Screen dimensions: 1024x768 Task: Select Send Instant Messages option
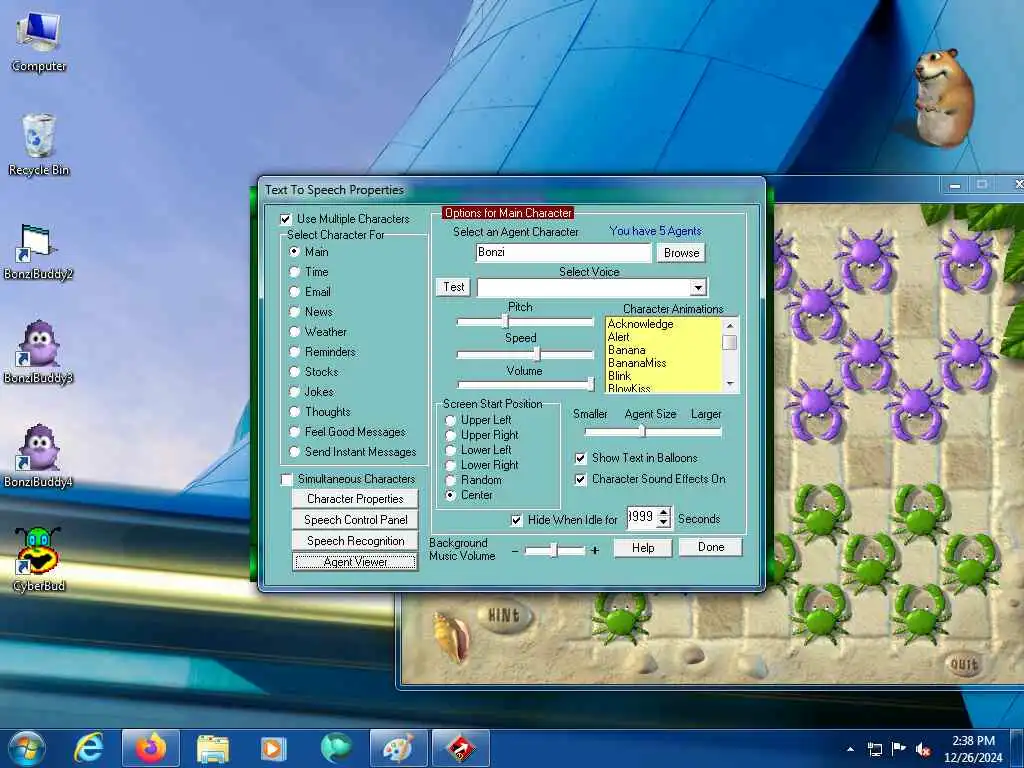pos(295,452)
